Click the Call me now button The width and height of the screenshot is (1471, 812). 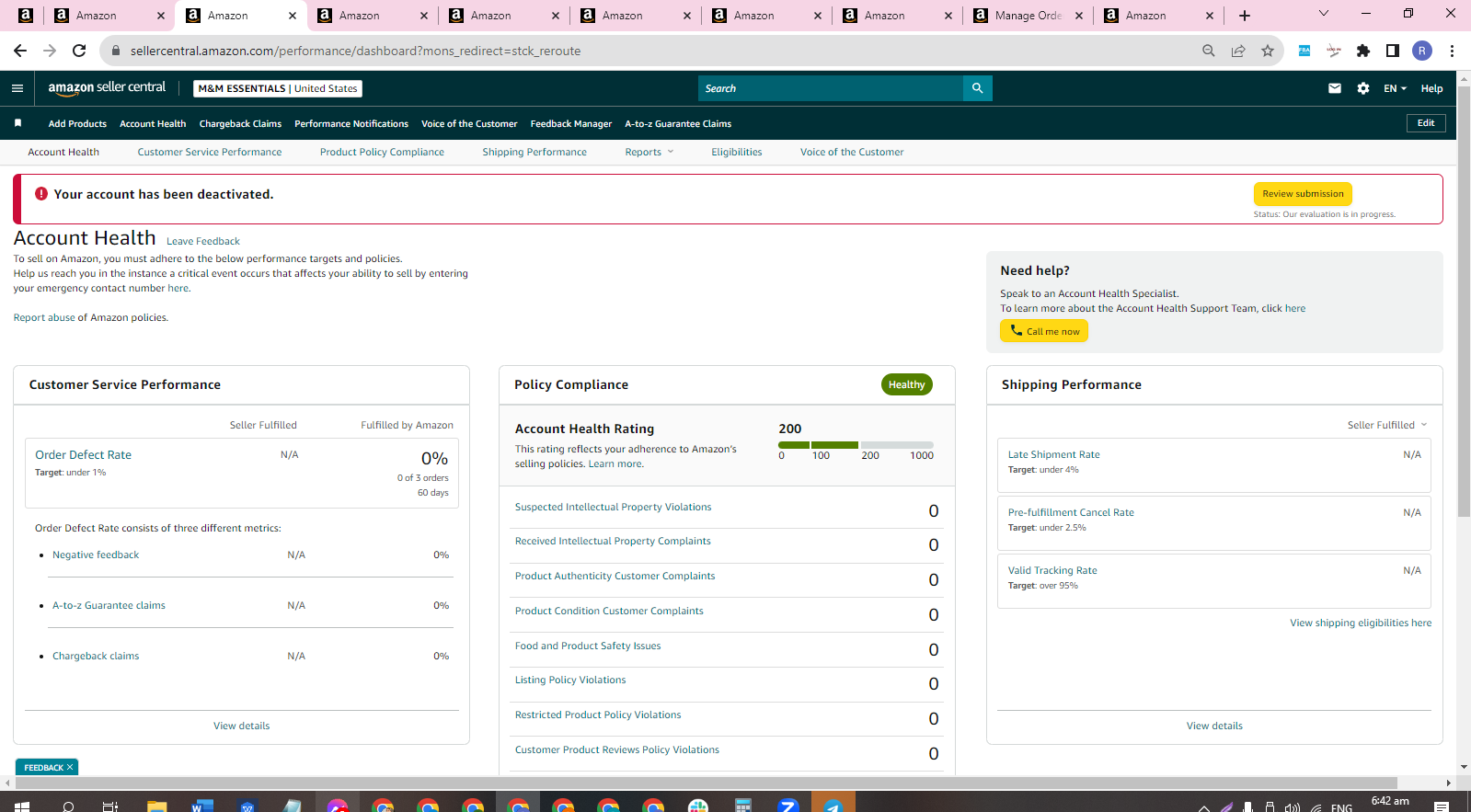[1044, 331]
